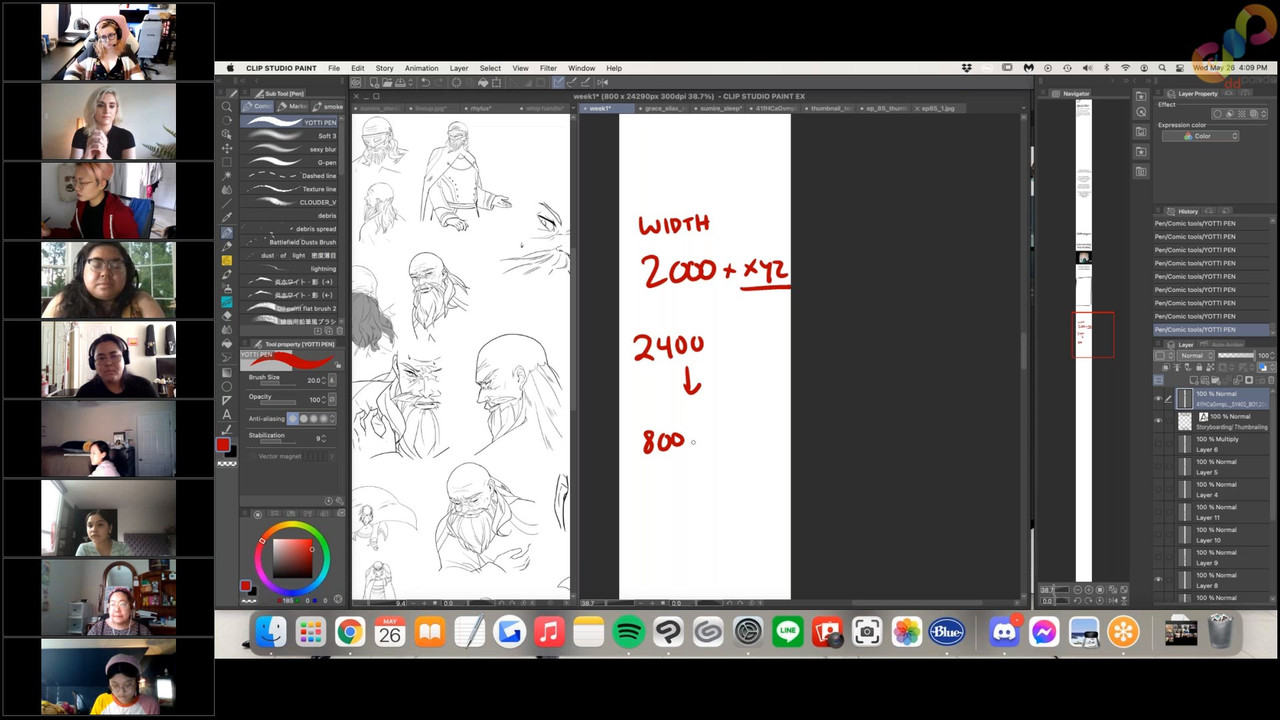Toggle Snap to ruler in command bar
This screenshot has width=1280, height=720.
[x=558, y=82]
